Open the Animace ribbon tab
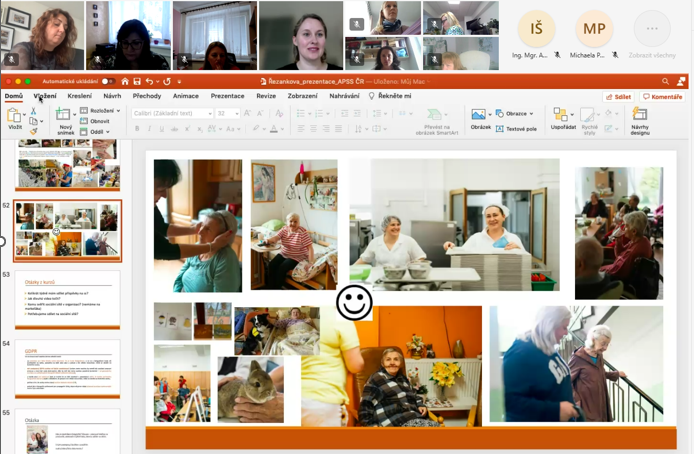This screenshot has height=454, width=694. (185, 96)
